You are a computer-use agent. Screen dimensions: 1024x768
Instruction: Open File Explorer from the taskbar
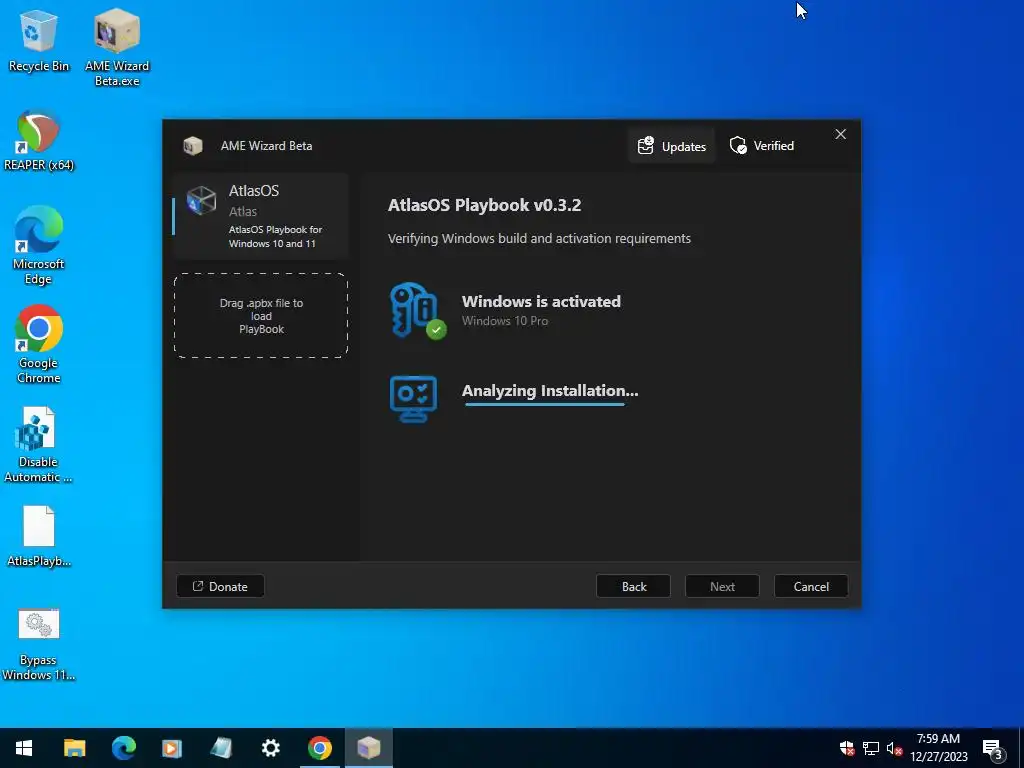coord(74,748)
